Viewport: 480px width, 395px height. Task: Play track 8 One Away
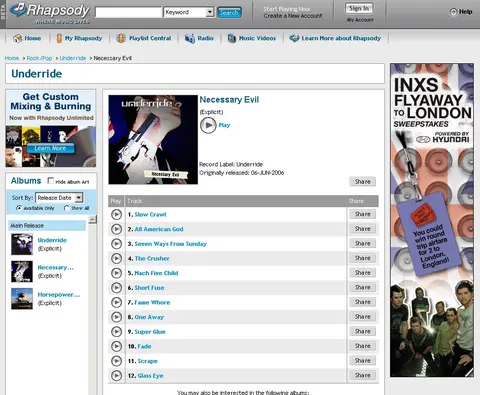click(116, 317)
